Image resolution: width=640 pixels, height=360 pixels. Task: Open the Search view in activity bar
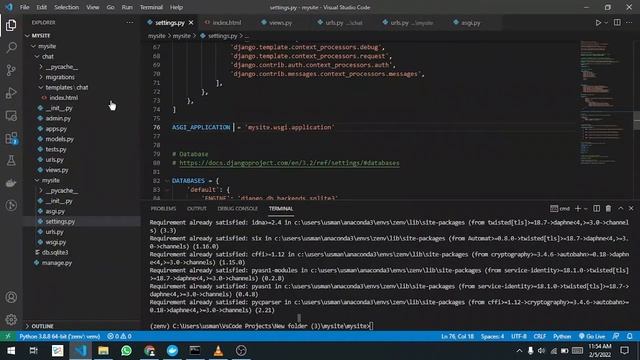tap(11, 47)
